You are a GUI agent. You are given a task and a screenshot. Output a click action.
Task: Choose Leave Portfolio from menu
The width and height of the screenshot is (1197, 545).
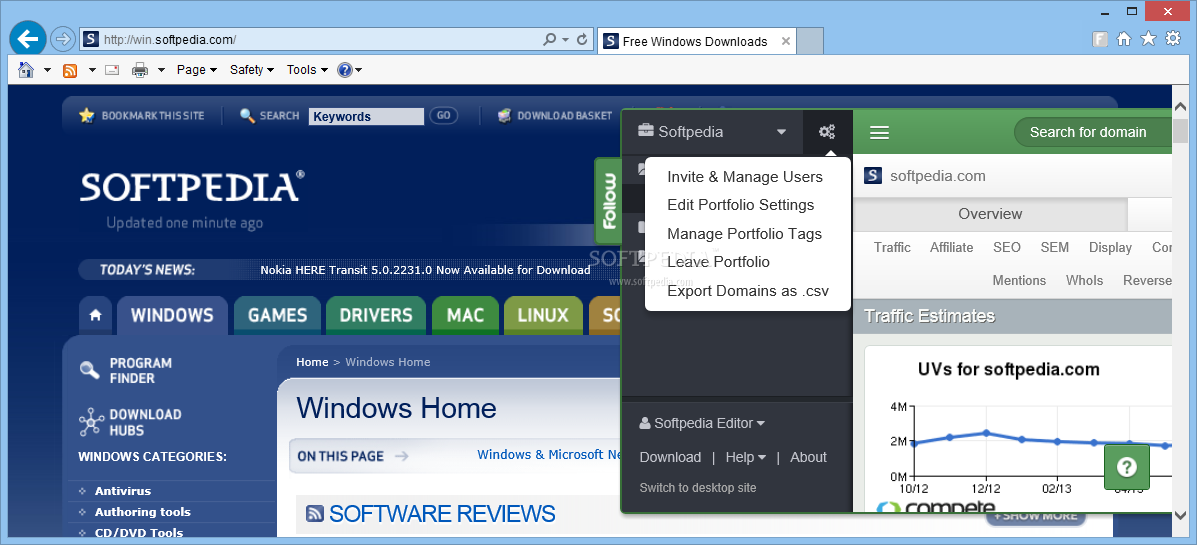coord(718,262)
